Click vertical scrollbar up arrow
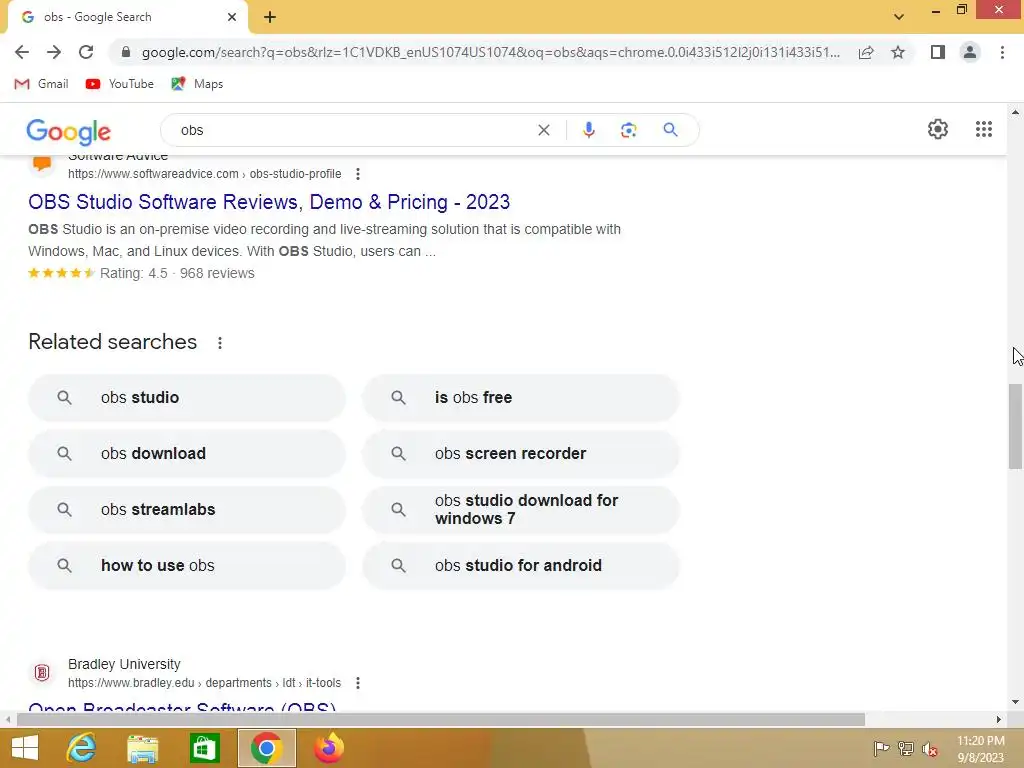The image size is (1024, 768). 1015,112
